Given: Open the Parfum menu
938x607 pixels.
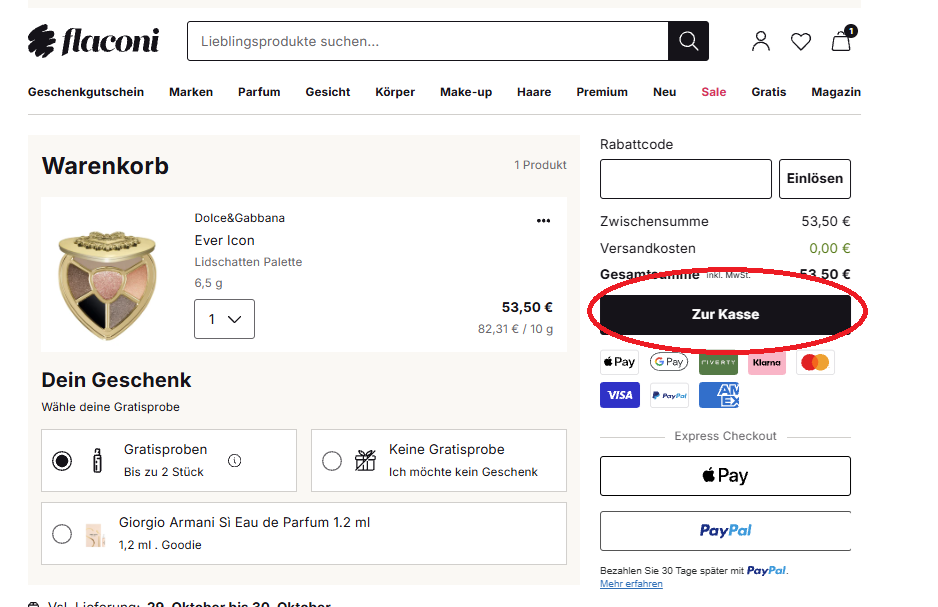Looking at the screenshot, I should 259,92.
